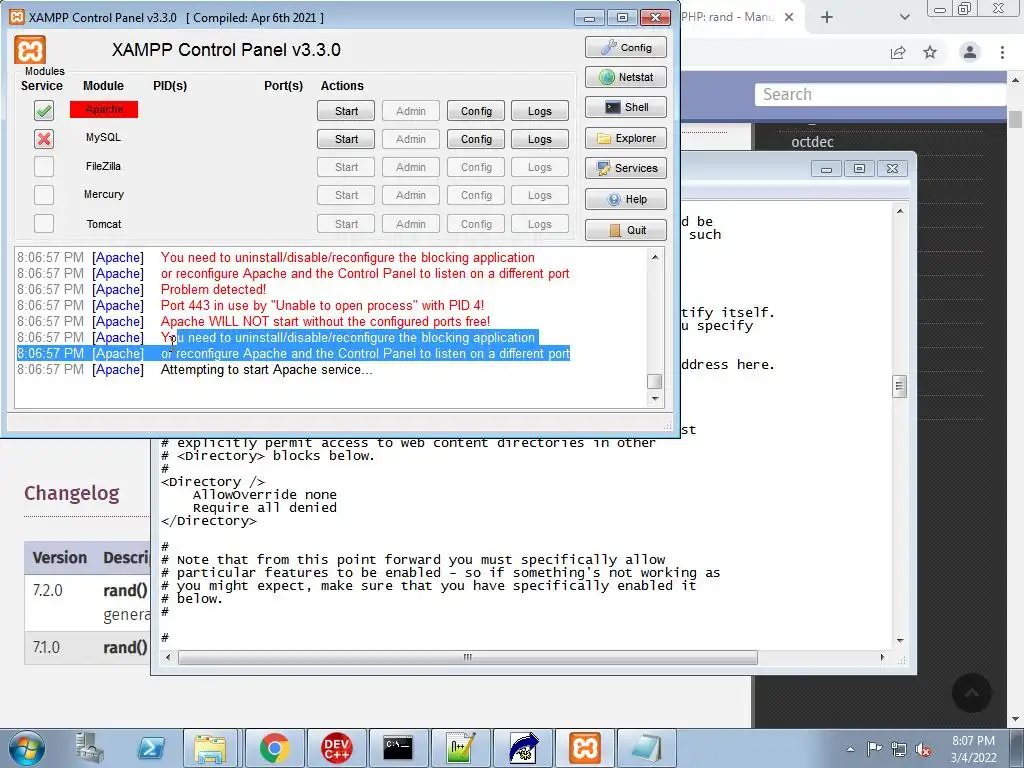This screenshot has height=768, width=1024.
Task: View the MySQL Logs
Action: (x=539, y=139)
